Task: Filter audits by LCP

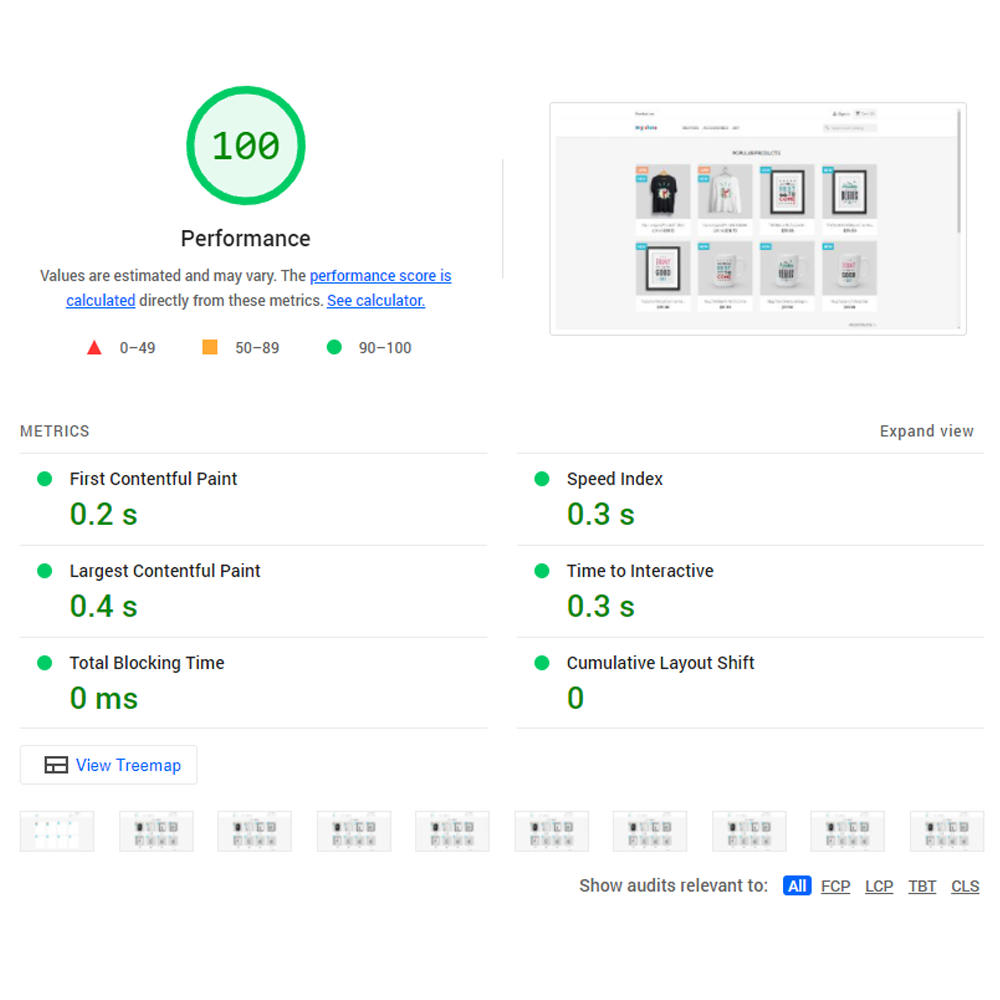Action: [879, 886]
